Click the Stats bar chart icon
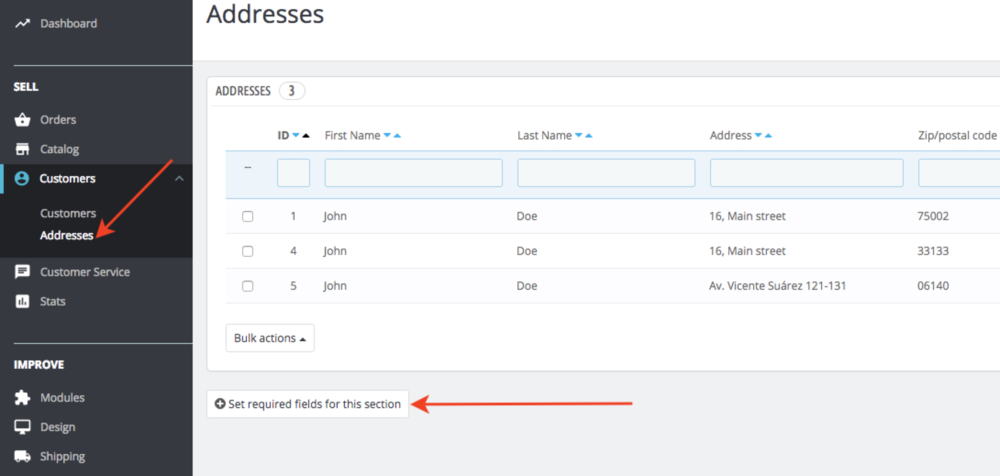This screenshot has height=476, width=1000. point(22,301)
